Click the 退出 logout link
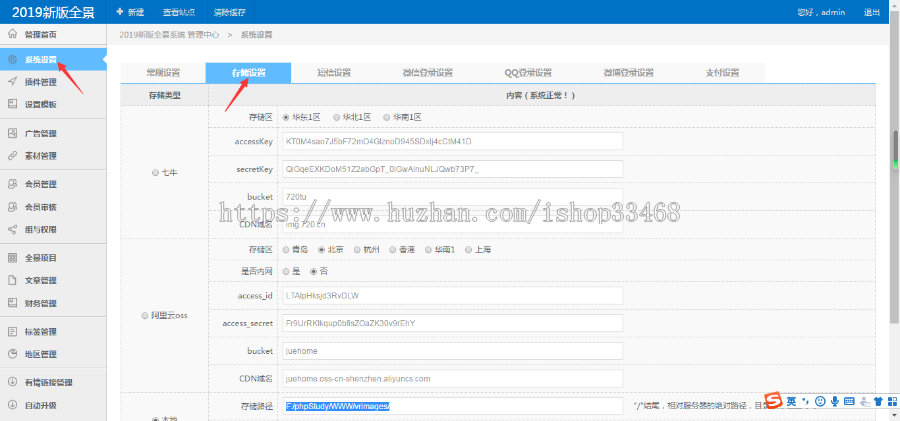 [x=872, y=12]
